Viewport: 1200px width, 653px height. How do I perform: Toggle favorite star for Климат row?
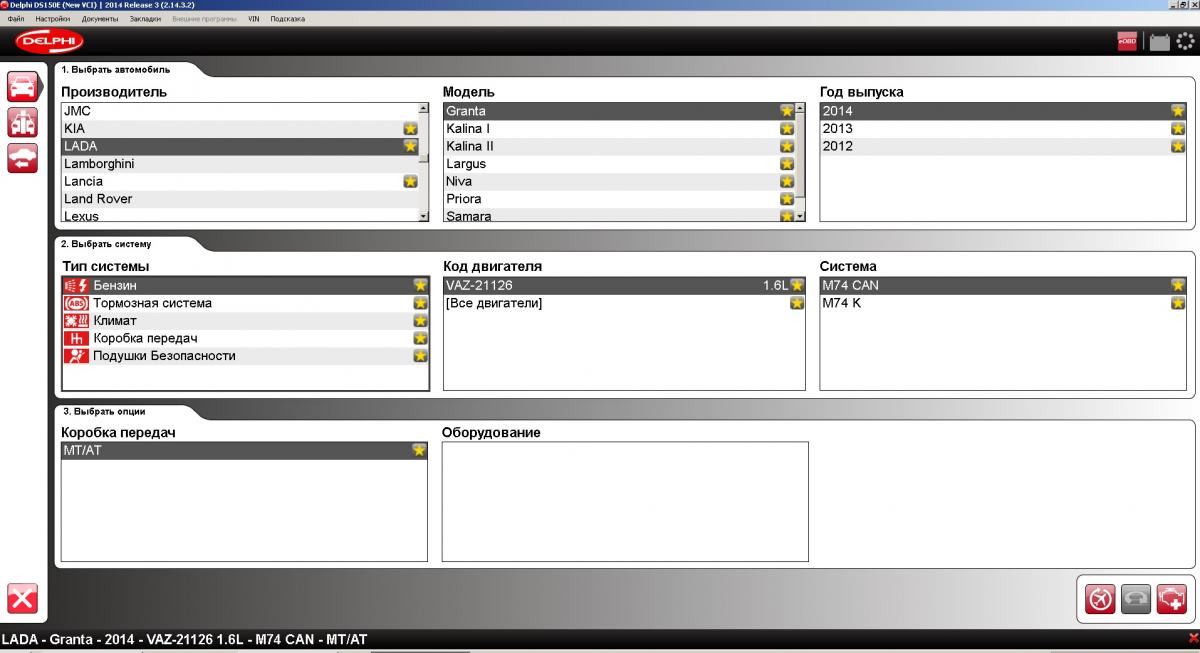point(420,321)
